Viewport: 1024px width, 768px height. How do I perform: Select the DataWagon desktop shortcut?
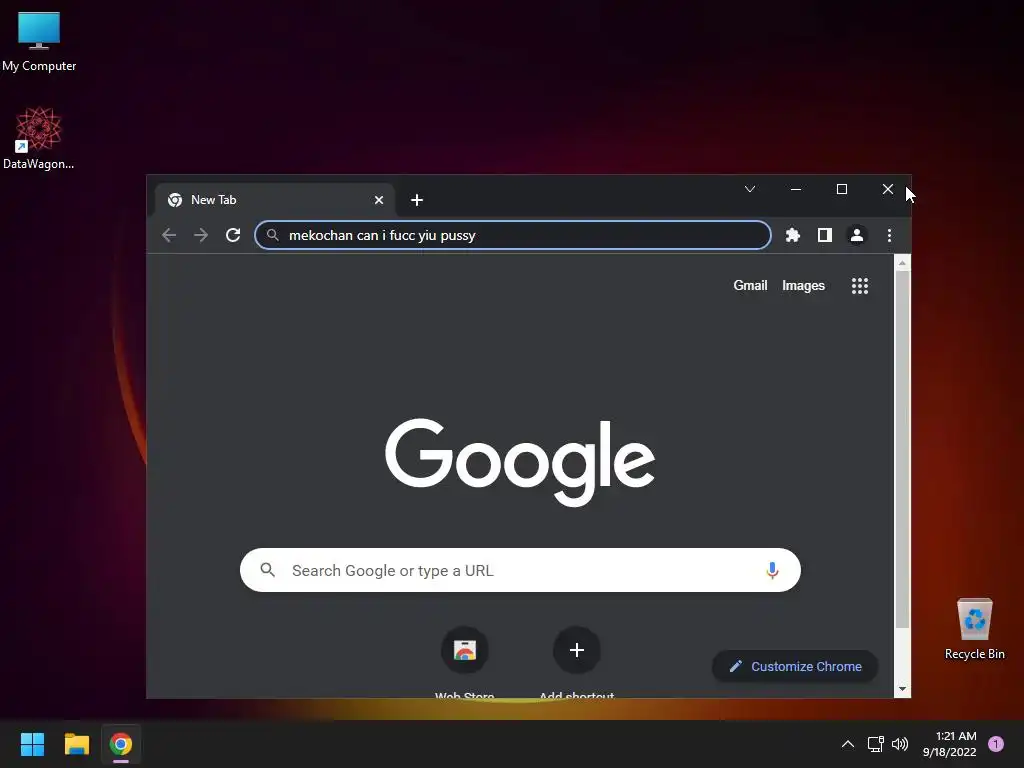(x=39, y=138)
